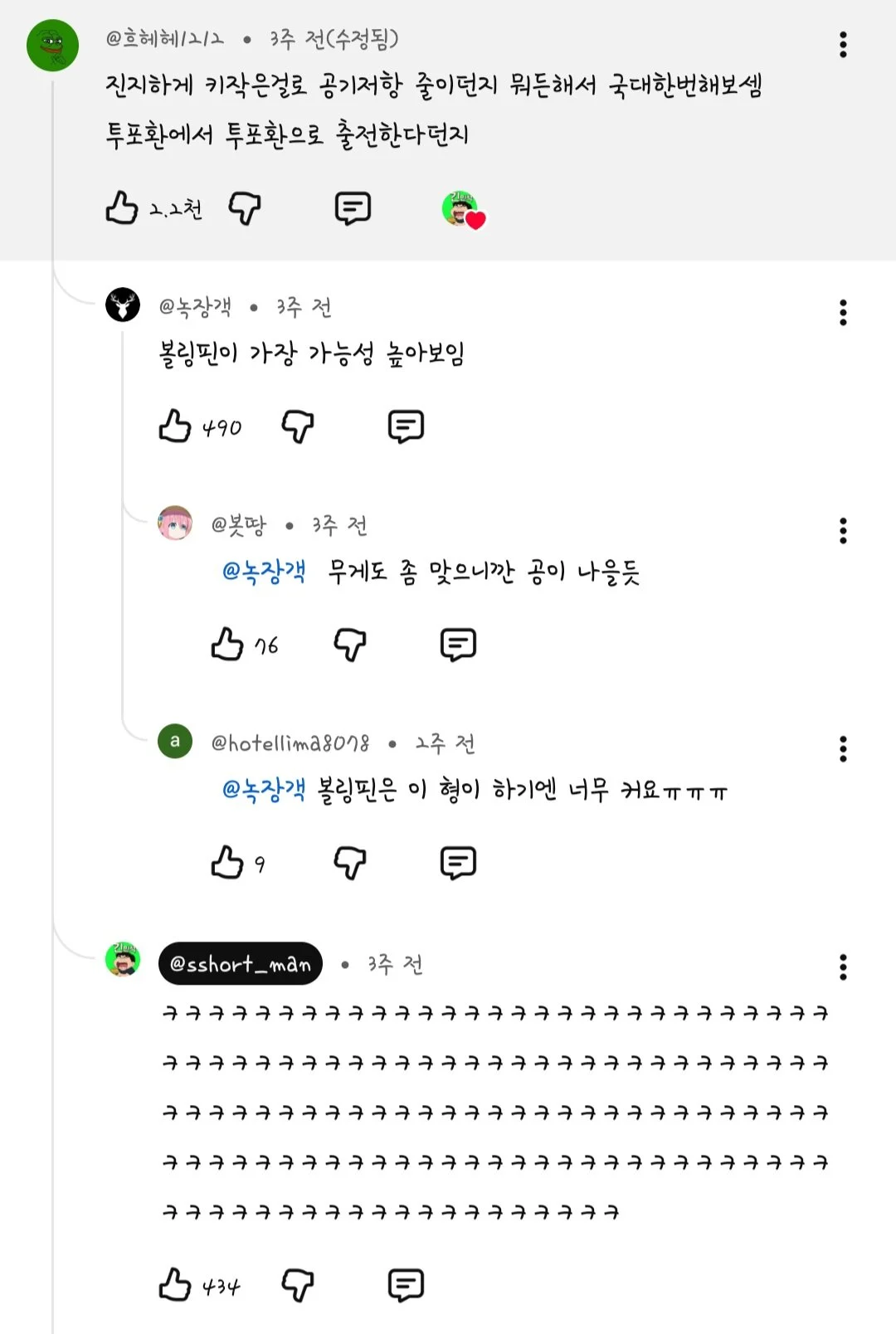Open more options for @sshort_man's comment
The width and height of the screenshot is (896, 1334).
click(x=843, y=966)
